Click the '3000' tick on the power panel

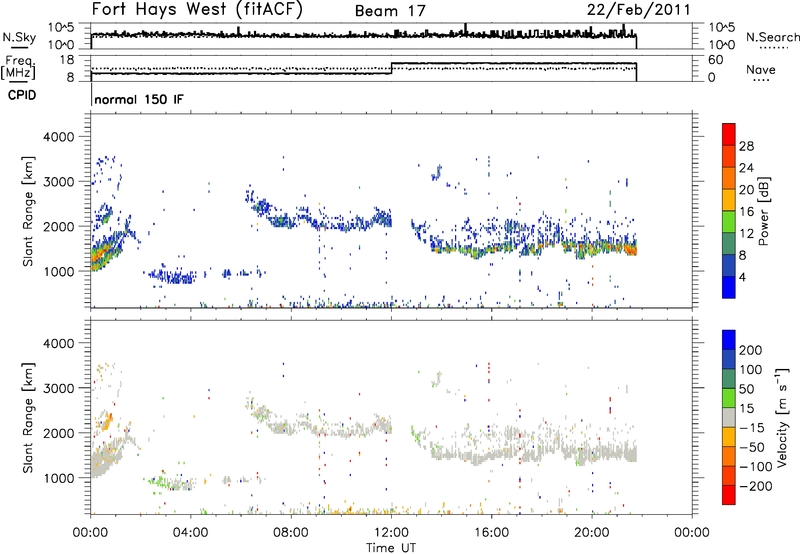pyautogui.click(x=58, y=182)
